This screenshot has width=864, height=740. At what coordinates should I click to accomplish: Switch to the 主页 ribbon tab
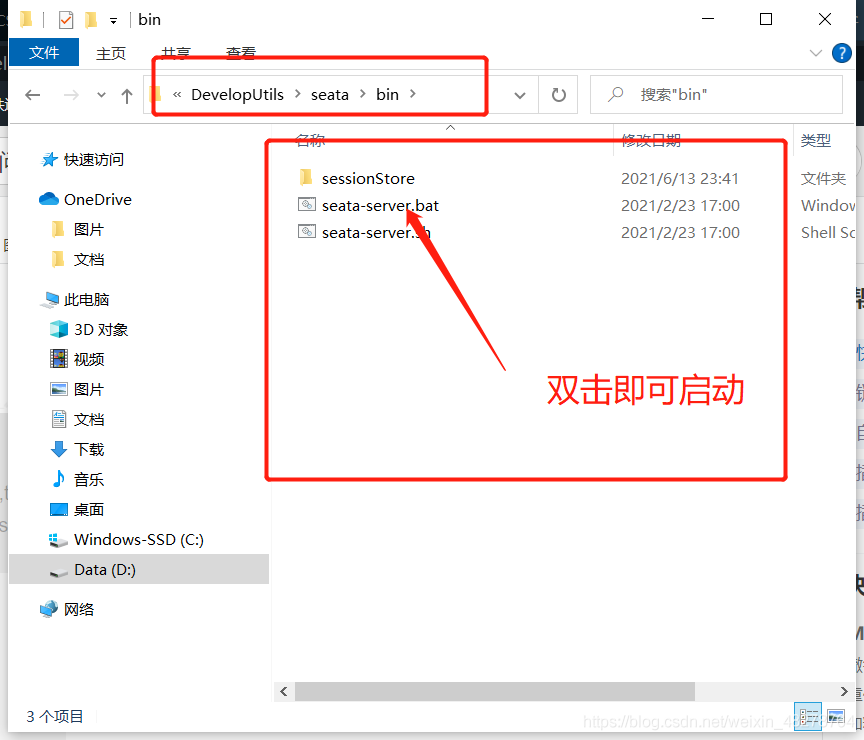tap(111, 53)
